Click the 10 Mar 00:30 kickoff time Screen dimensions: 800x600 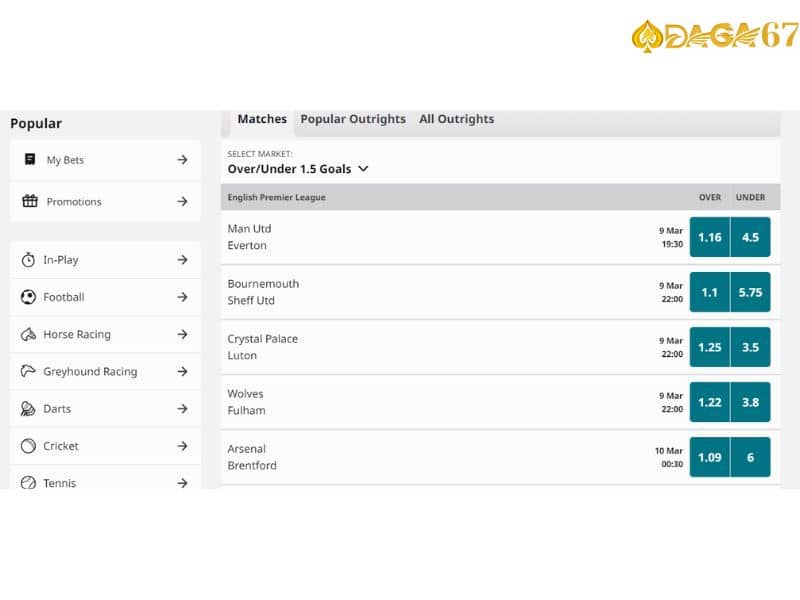point(669,457)
